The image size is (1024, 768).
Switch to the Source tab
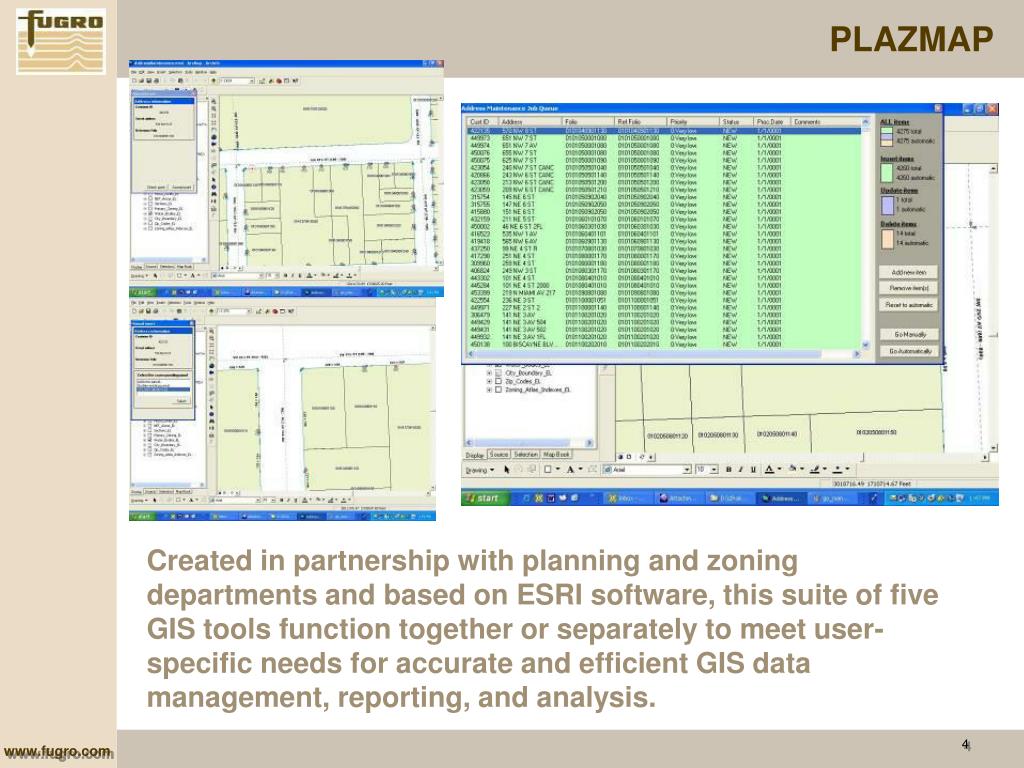coord(498,455)
